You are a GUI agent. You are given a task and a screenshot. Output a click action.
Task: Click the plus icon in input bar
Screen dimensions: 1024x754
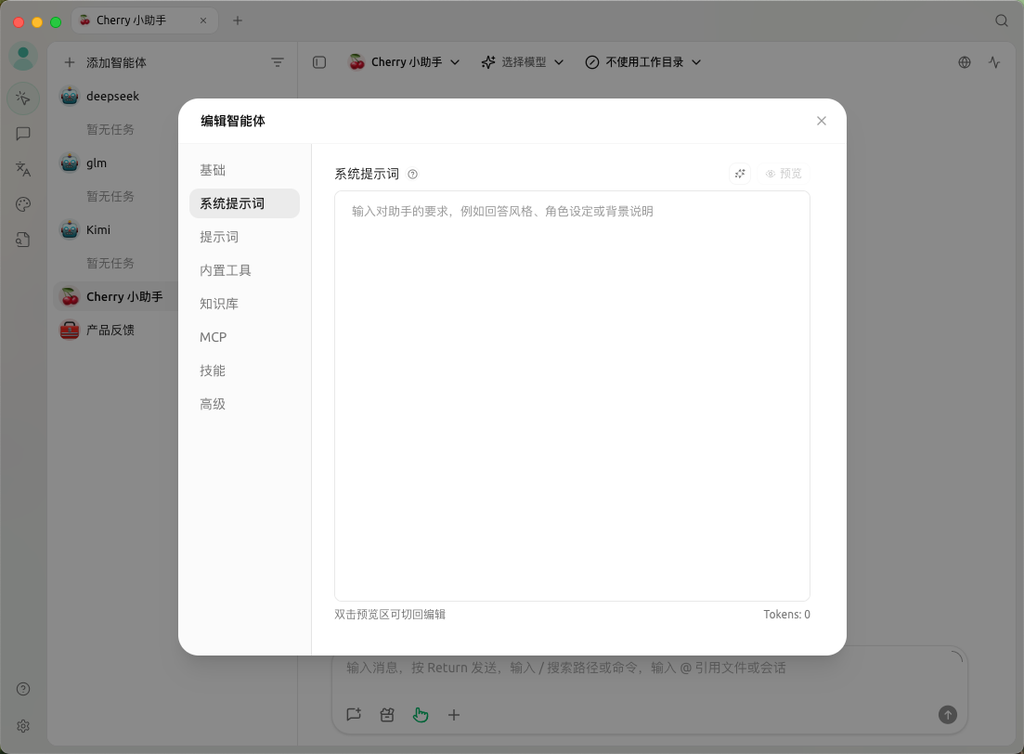coord(454,715)
